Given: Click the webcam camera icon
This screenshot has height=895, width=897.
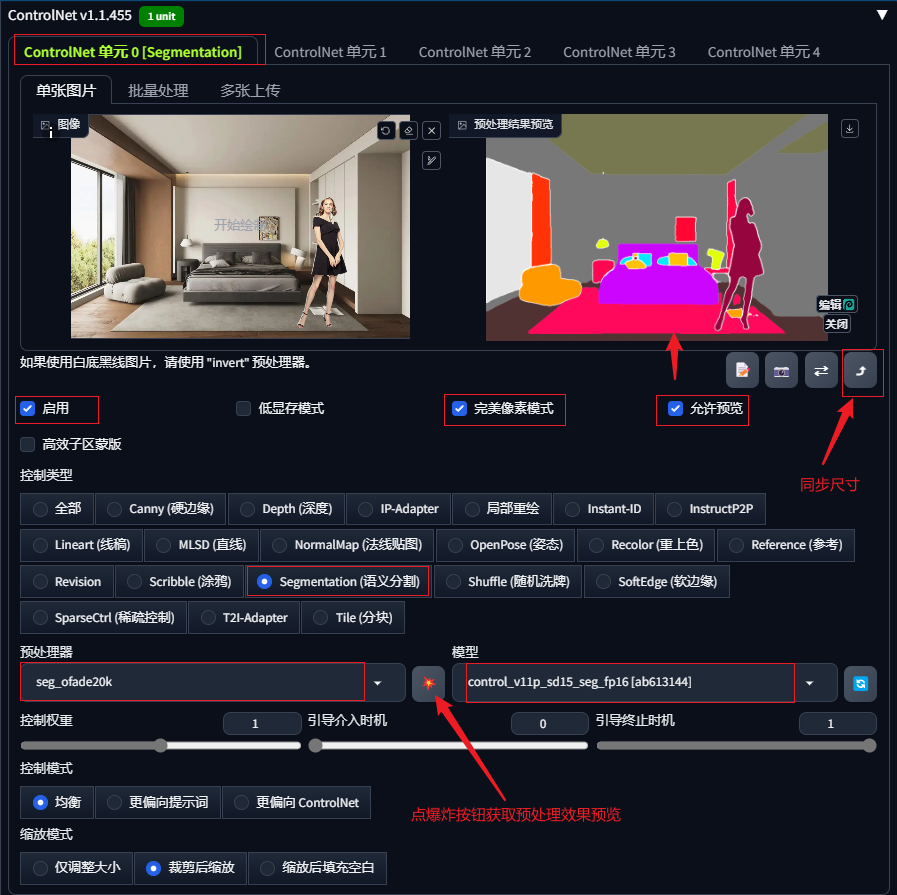Looking at the screenshot, I should (x=781, y=370).
